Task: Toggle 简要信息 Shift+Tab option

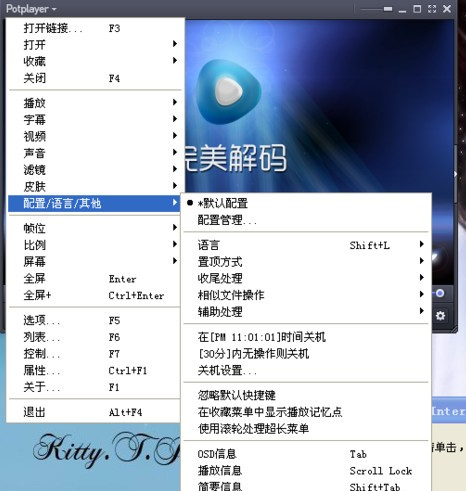Action: coord(306,485)
